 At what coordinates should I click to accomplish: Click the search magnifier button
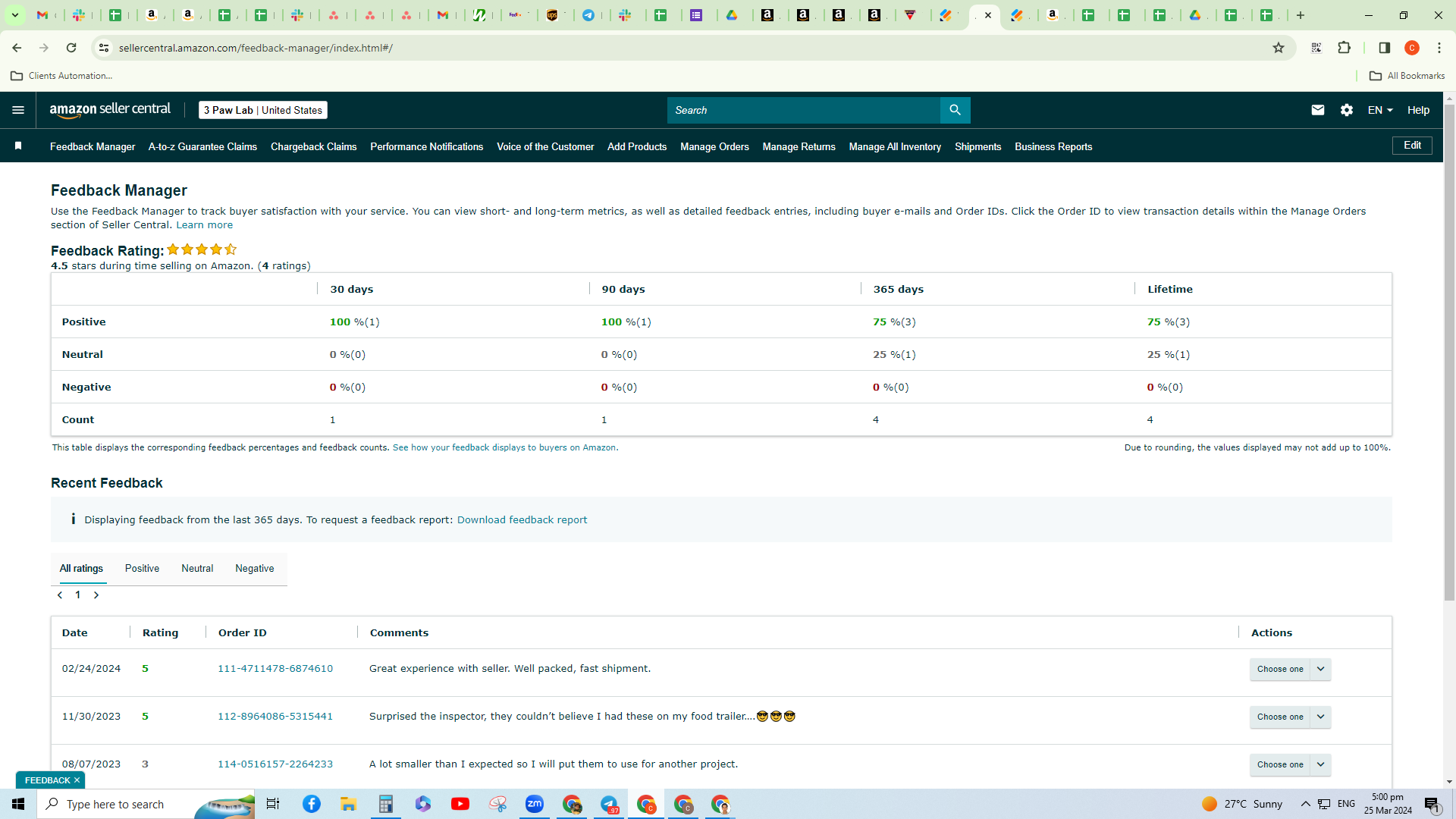tap(955, 110)
